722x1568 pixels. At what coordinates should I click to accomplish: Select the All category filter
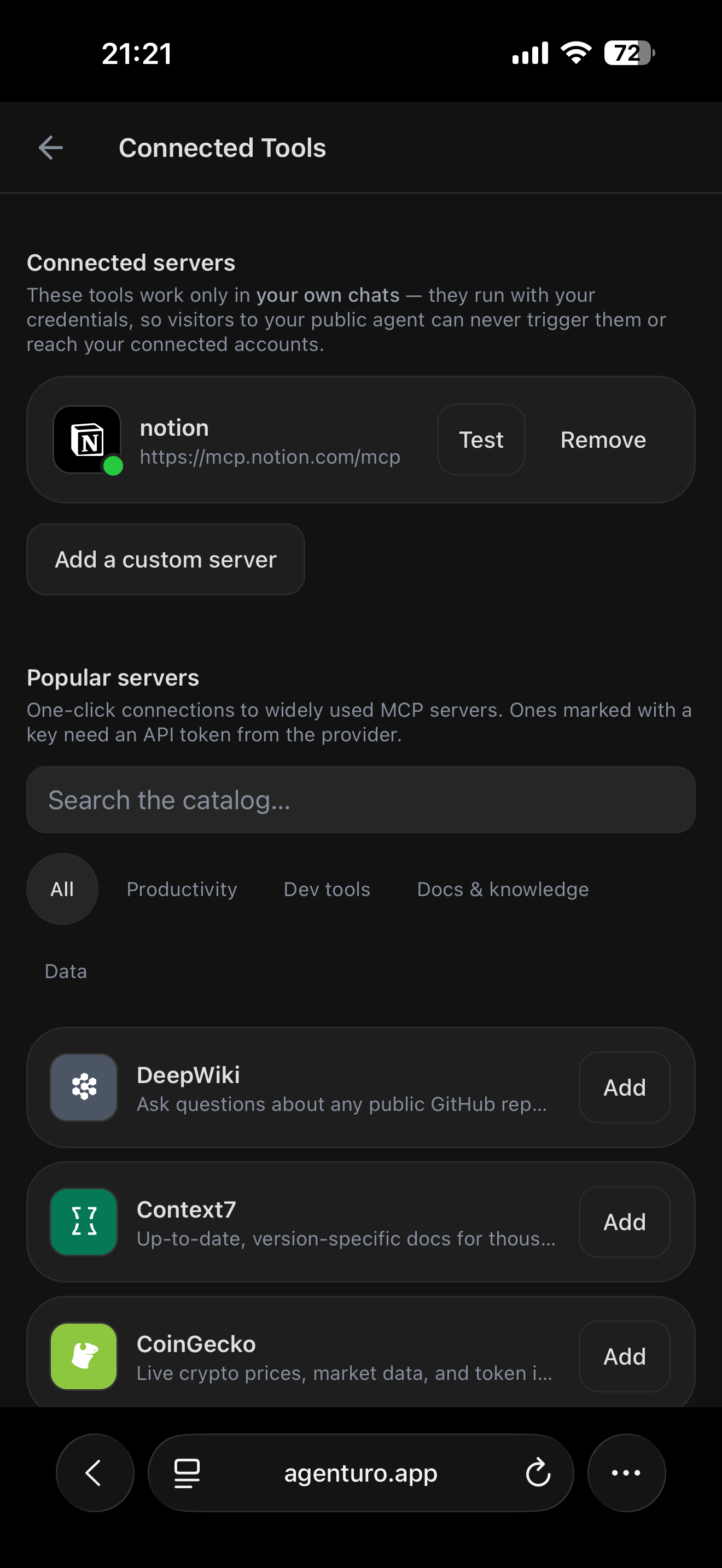tap(62, 890)
